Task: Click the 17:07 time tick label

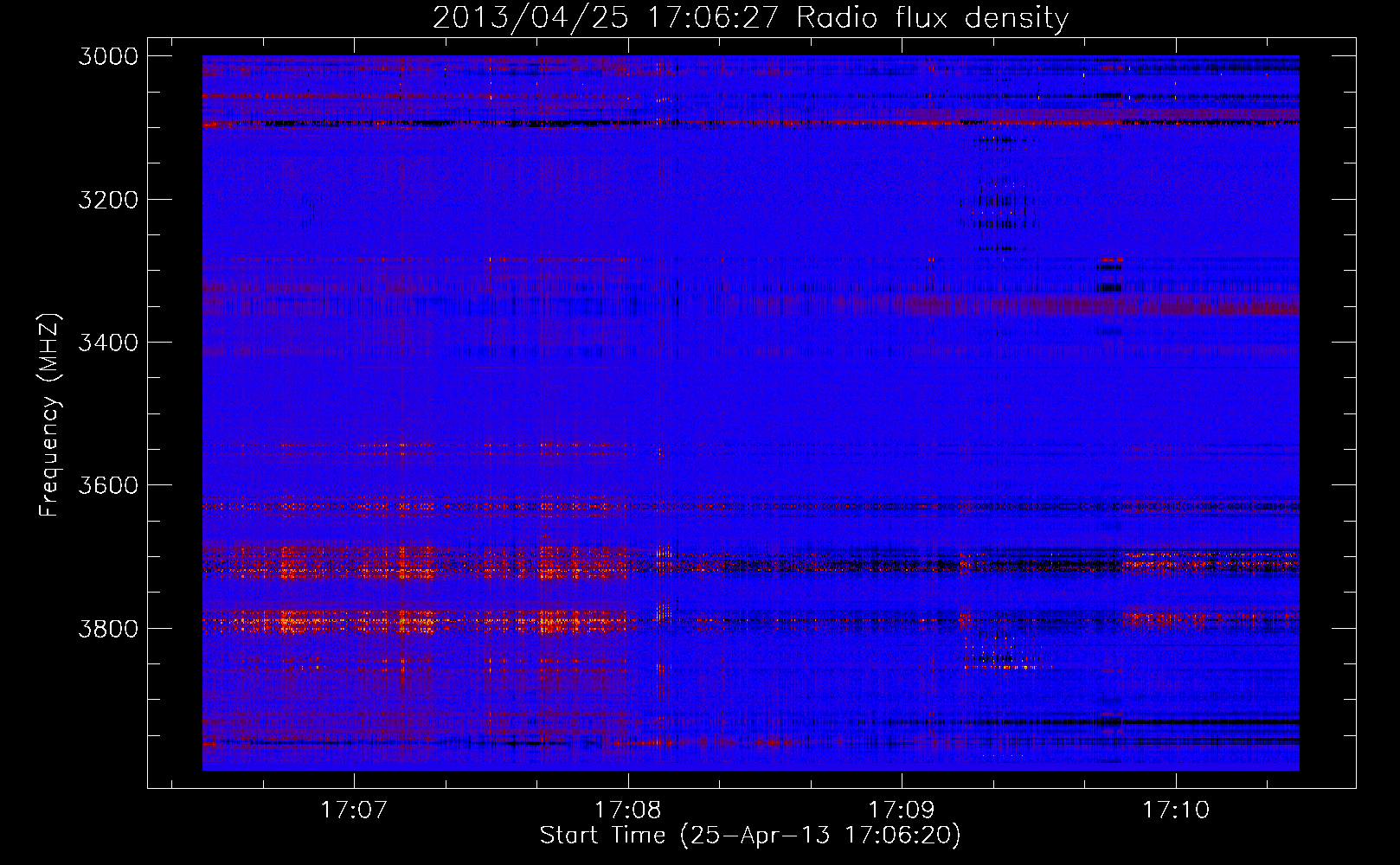Action: (x=353, y=811)
